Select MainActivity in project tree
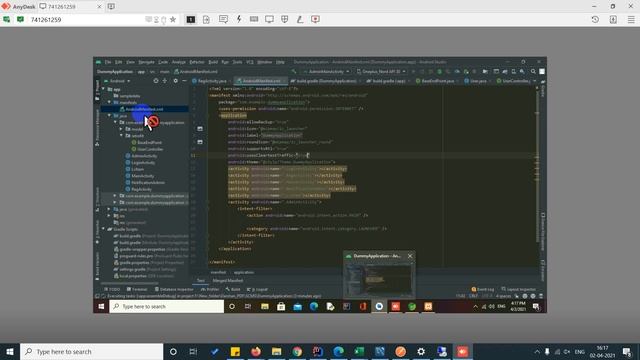Screen dimensions: 640x360 (x=142, y=176)
